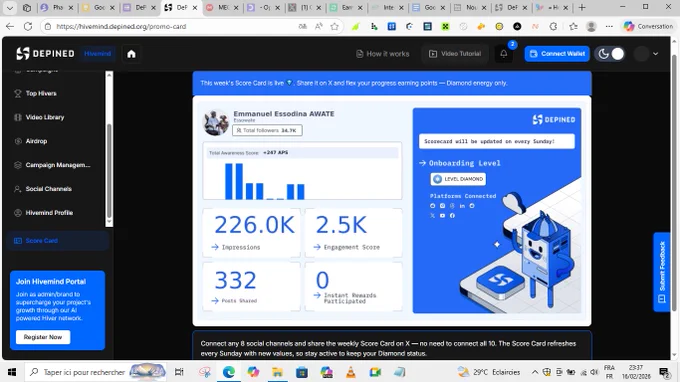This screenshot has height=382, width=680.
Task: Open Microsoft Edge on taskbar
Action: point(229,372)
